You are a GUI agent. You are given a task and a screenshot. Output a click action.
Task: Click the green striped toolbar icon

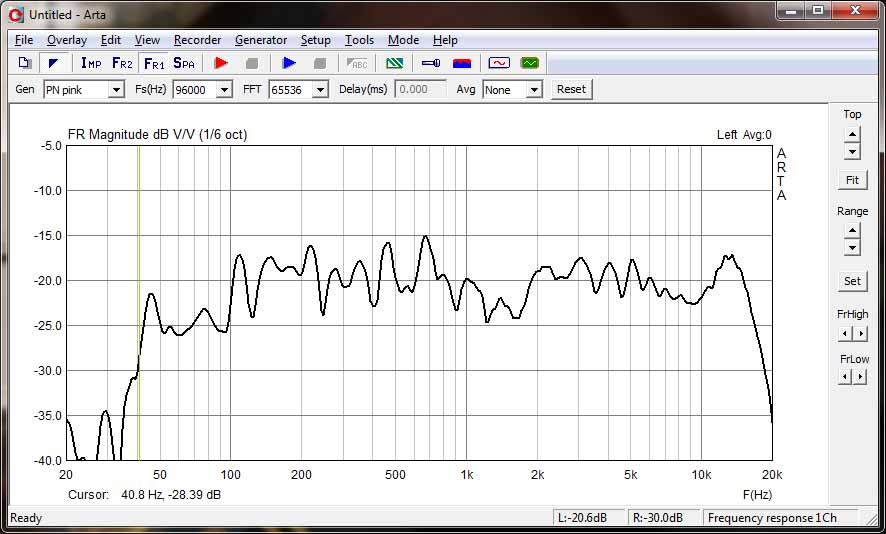pyautogui.click(x=394, y=63)
